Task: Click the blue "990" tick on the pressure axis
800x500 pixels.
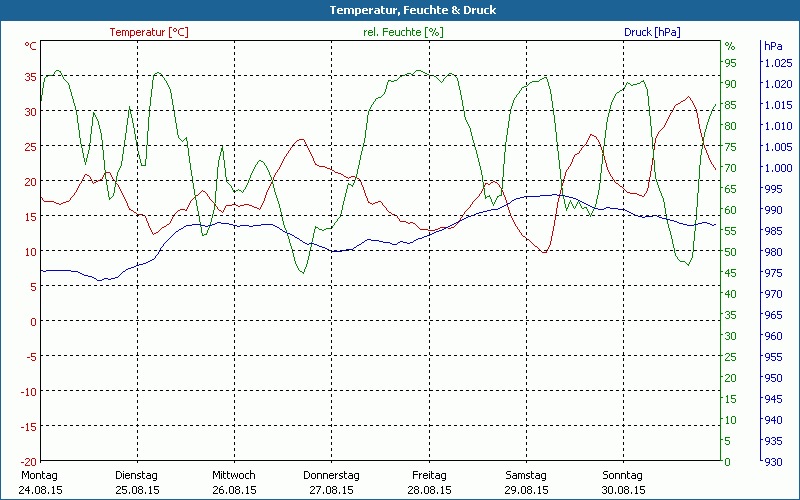Action: pyautogui.click(x=773, y=210)
